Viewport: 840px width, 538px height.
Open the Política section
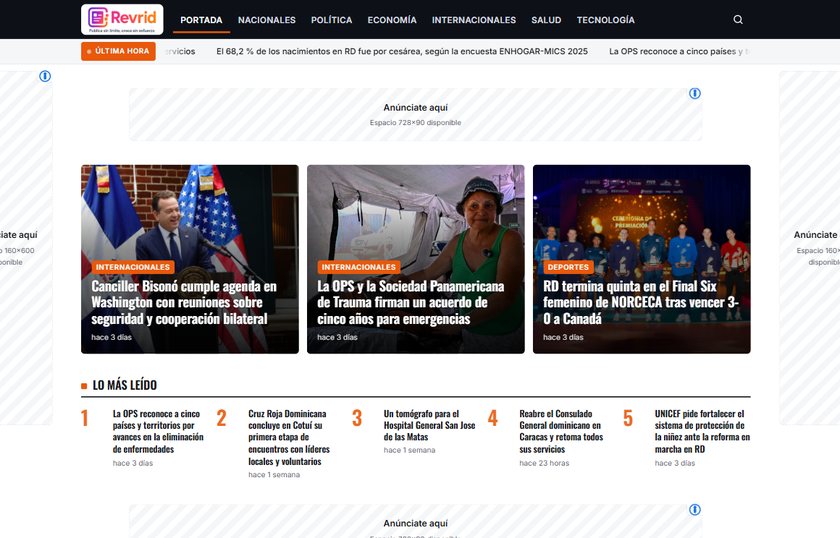click(x=332, y=20)
